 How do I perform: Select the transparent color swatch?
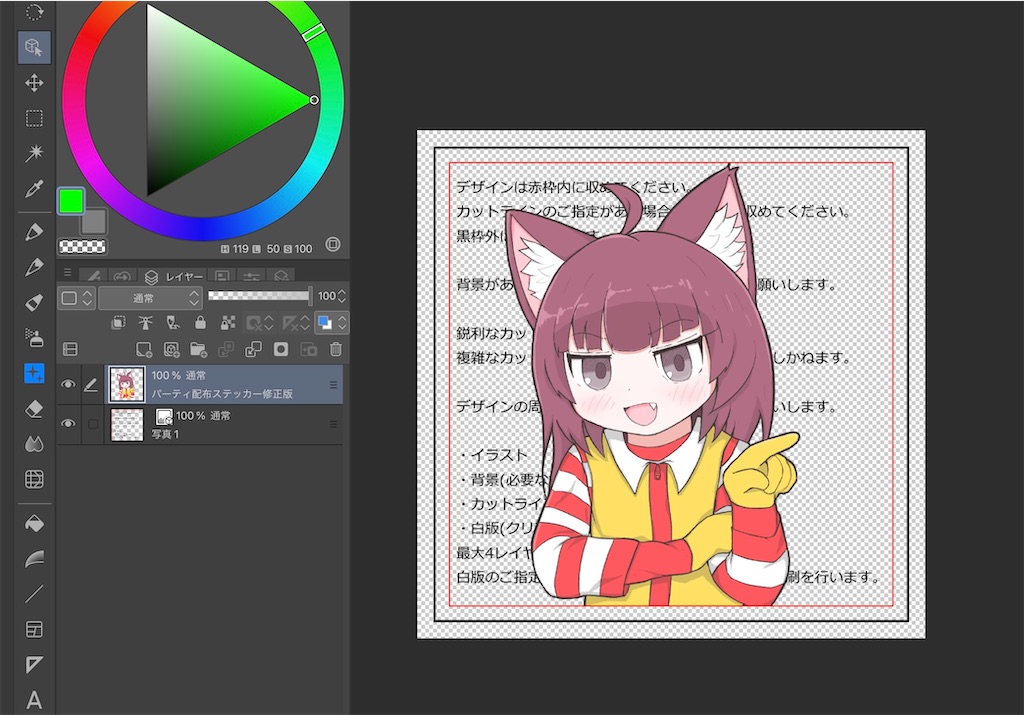(x=82, y=247)
